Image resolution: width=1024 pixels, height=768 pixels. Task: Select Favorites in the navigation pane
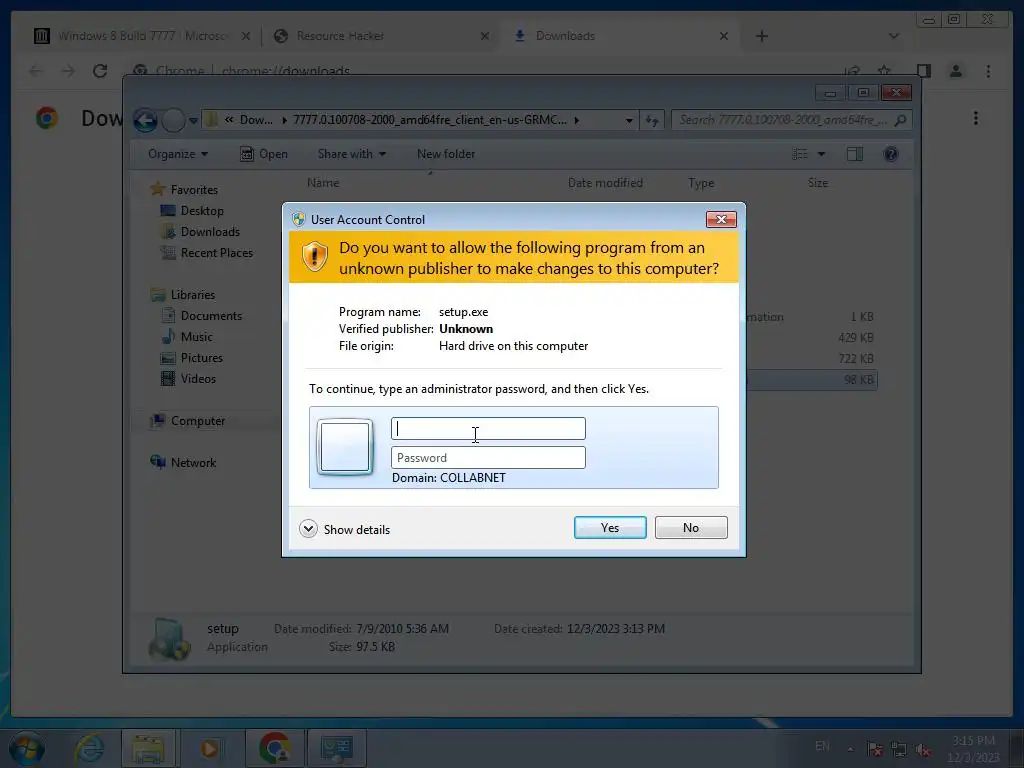[x=194, y=189]
